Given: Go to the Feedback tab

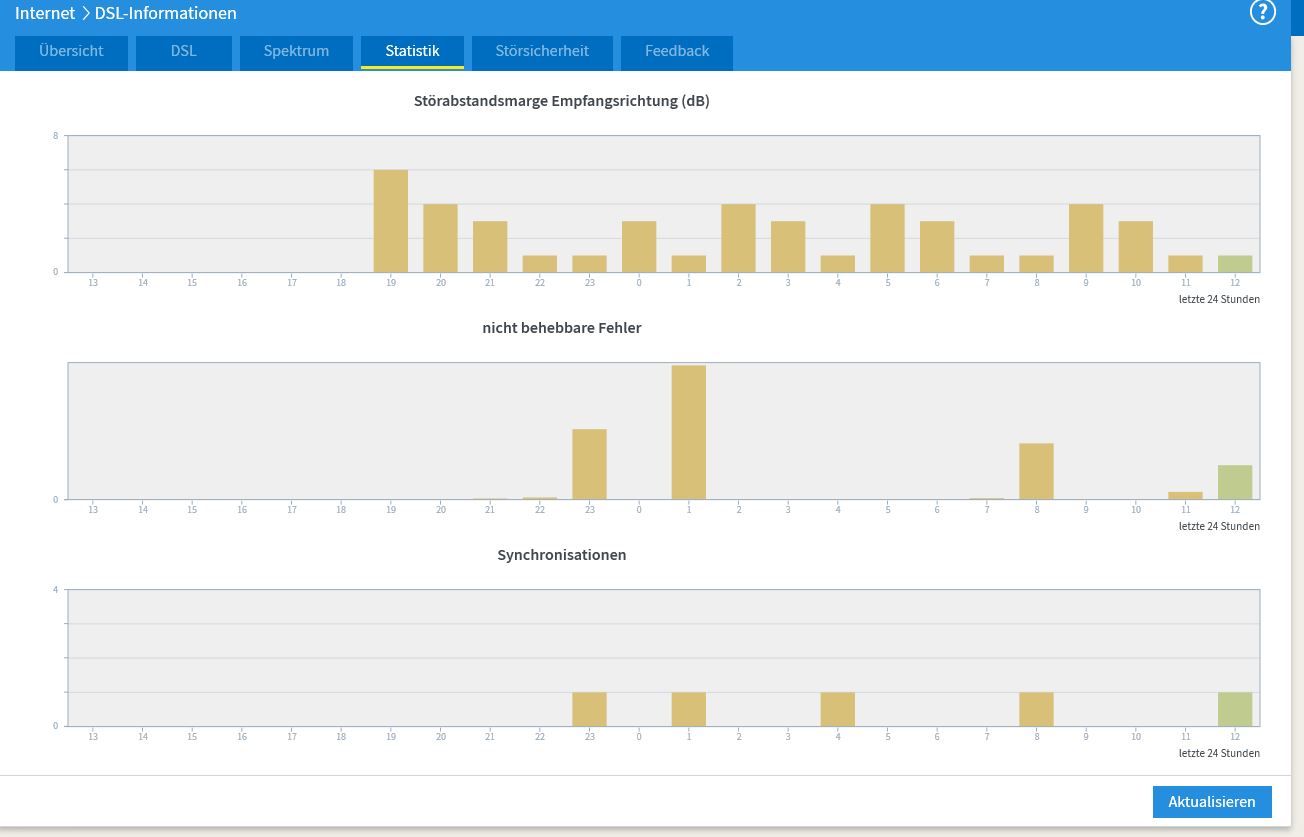Looking at the screenshot, I should tap(677, 52).
